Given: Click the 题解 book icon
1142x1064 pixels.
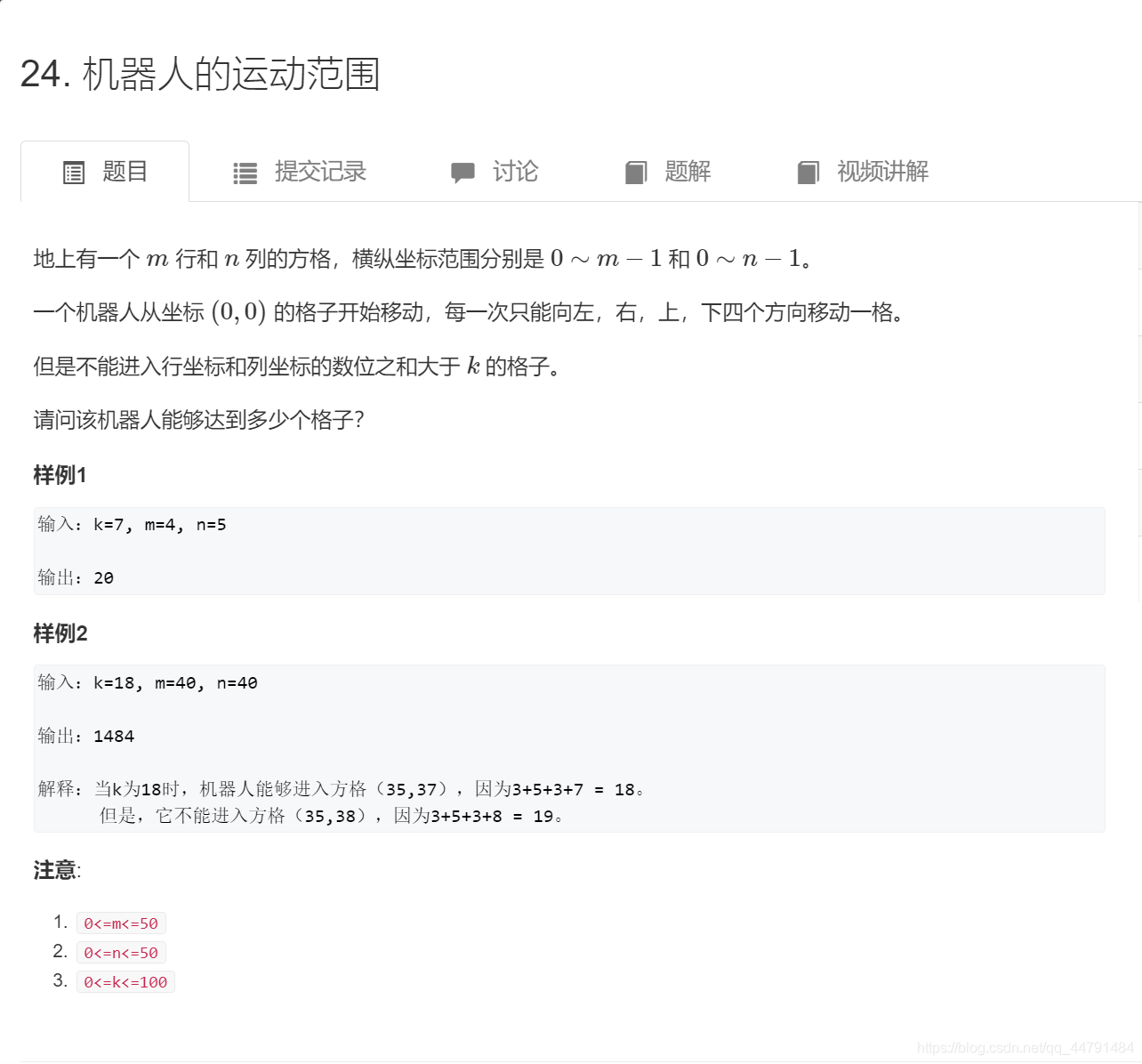Looking at the screenshot, I should [636, 173].
